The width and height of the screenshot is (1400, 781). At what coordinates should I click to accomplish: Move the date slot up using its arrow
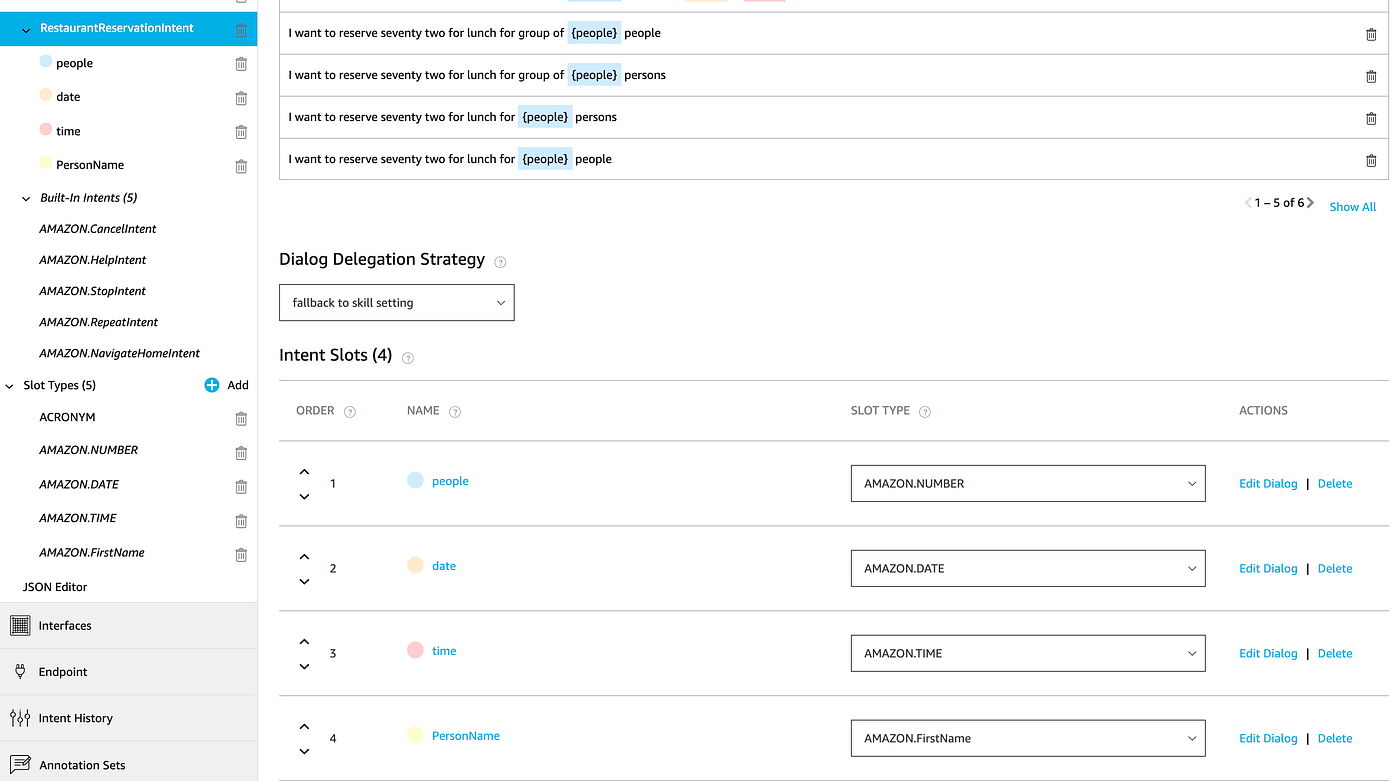click(304, 555)
